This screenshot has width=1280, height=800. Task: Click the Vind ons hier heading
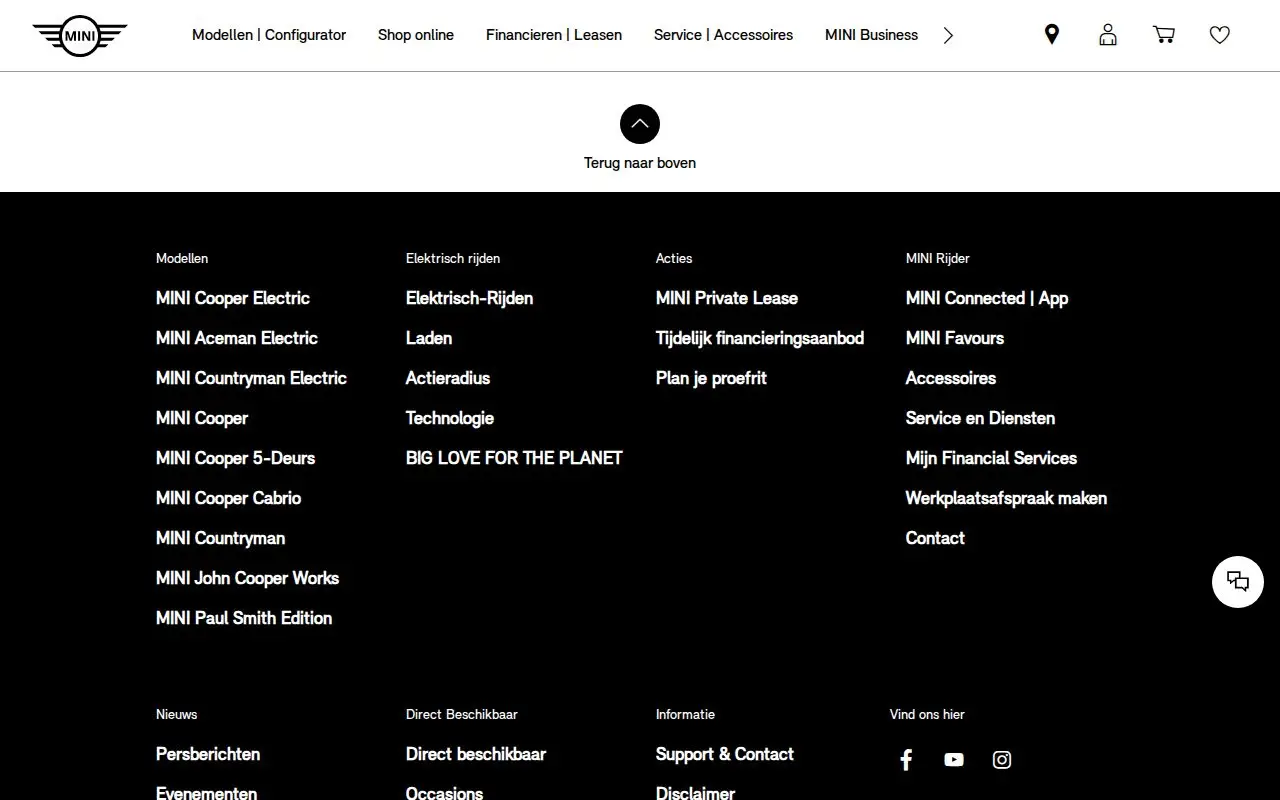(x=927, y=714)
